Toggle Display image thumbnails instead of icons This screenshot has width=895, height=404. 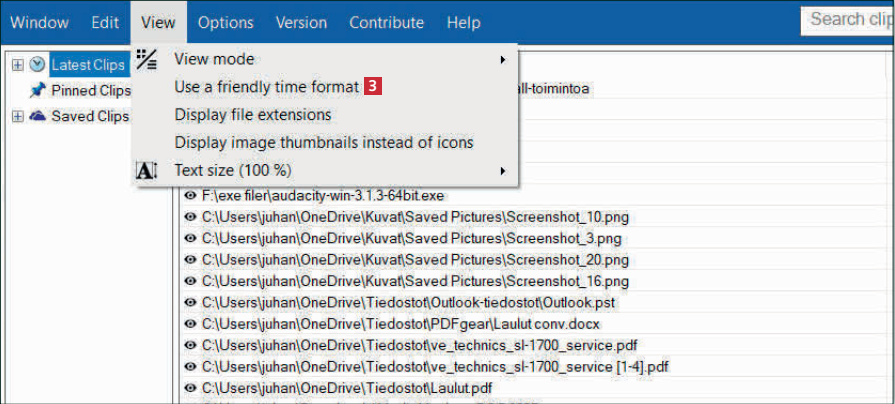324,143
